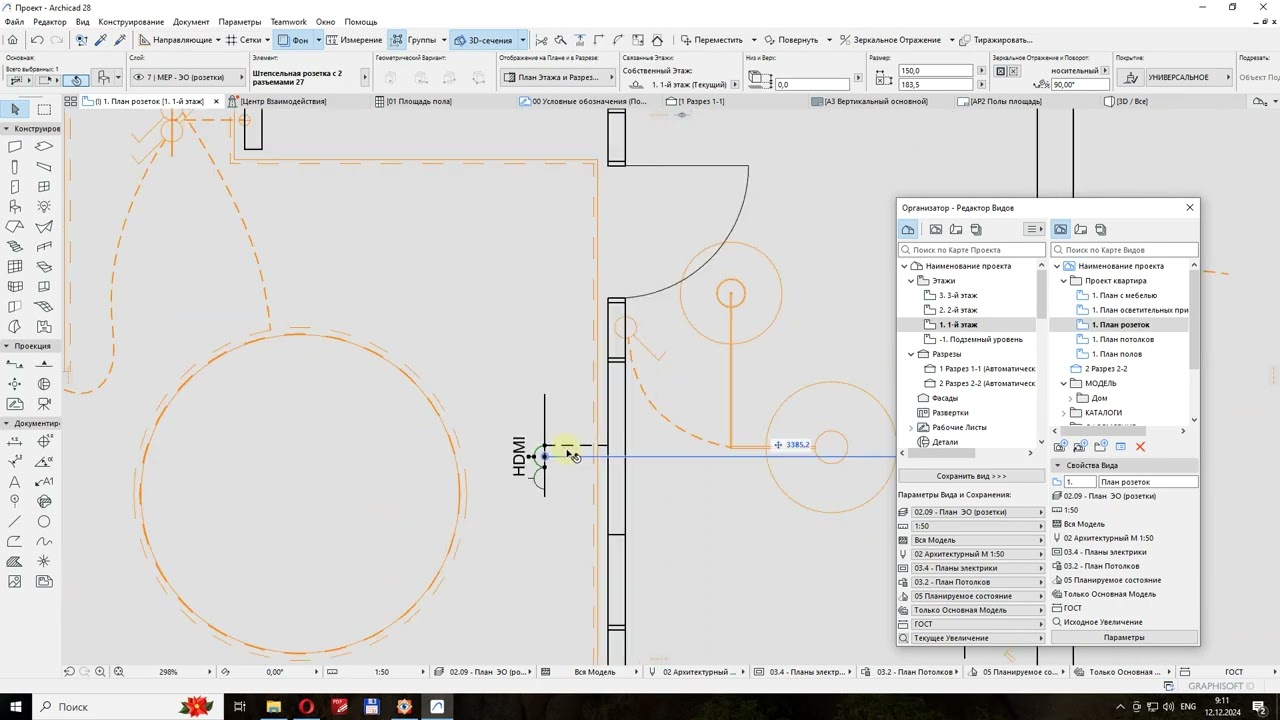Click the New Folder icon in Organizer

click(x=1100, y=447)
